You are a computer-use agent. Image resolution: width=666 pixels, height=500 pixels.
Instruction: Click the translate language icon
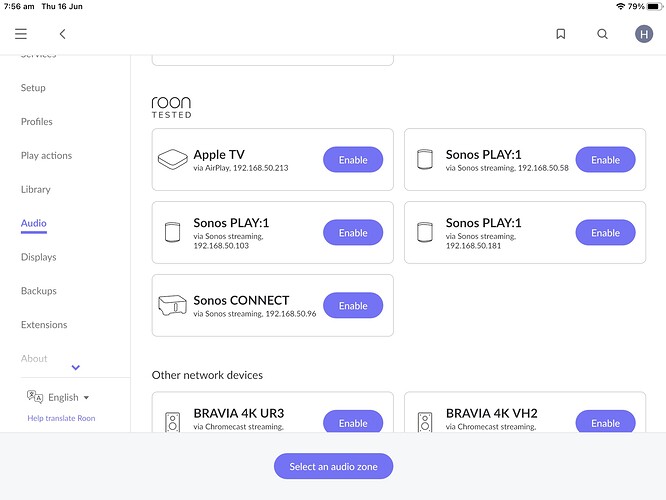[x=35, y=397]
